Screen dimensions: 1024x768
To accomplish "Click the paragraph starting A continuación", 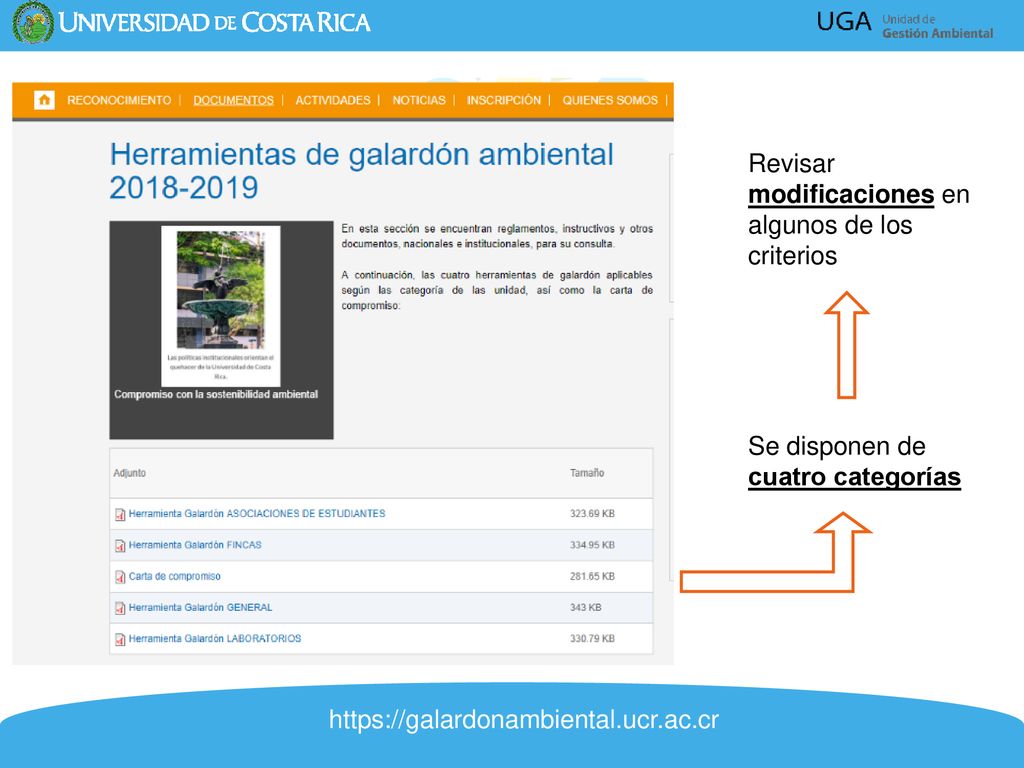I will [x=497, y=290].
